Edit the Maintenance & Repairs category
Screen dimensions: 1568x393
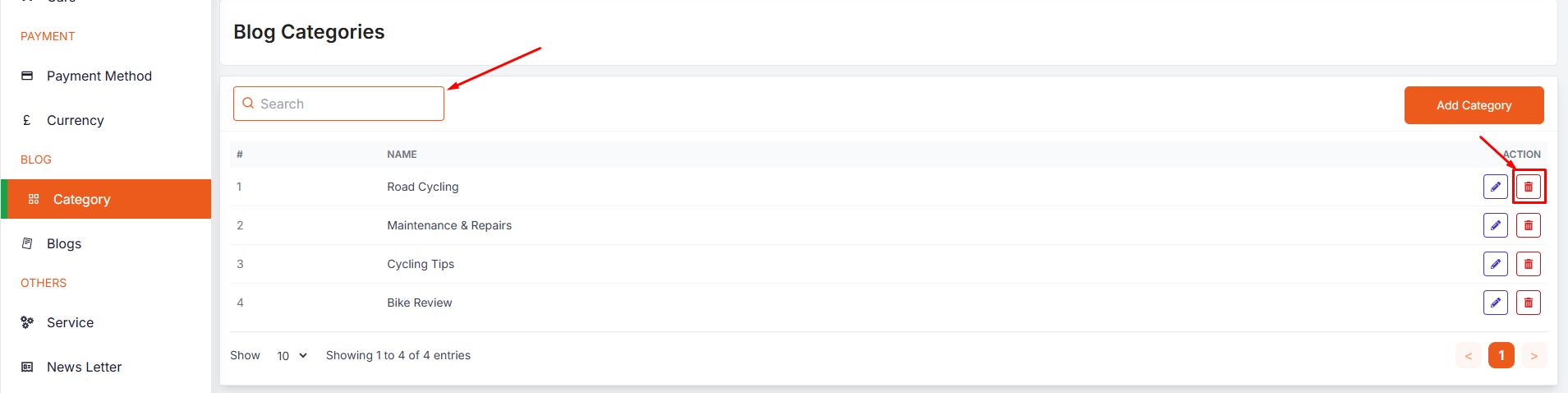click(1495, 225)
